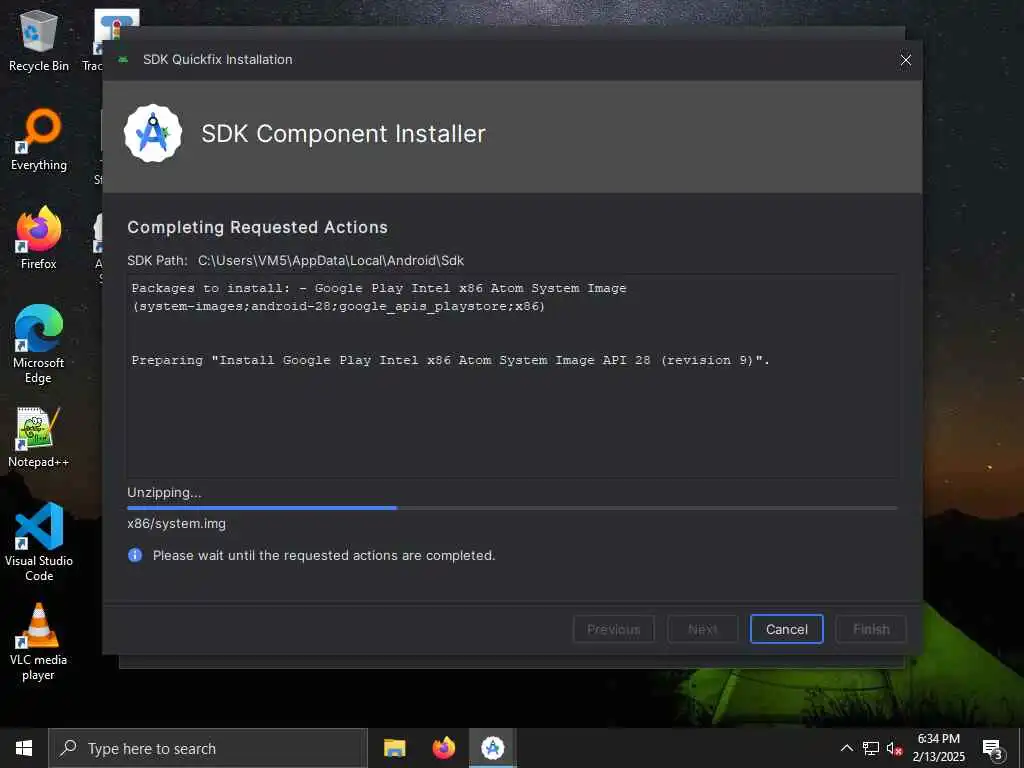The image size is (1024, 768).
Task: Select the Notepad++ desktop shortcut
Action: point(39,438)
